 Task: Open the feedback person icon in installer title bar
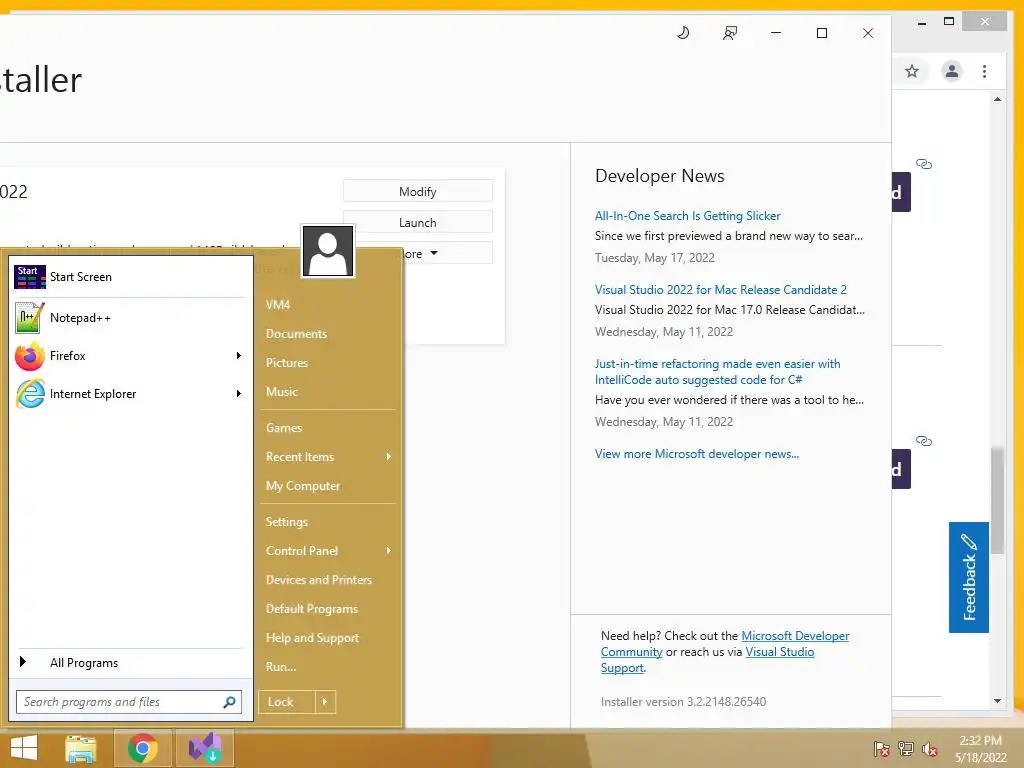729,33
